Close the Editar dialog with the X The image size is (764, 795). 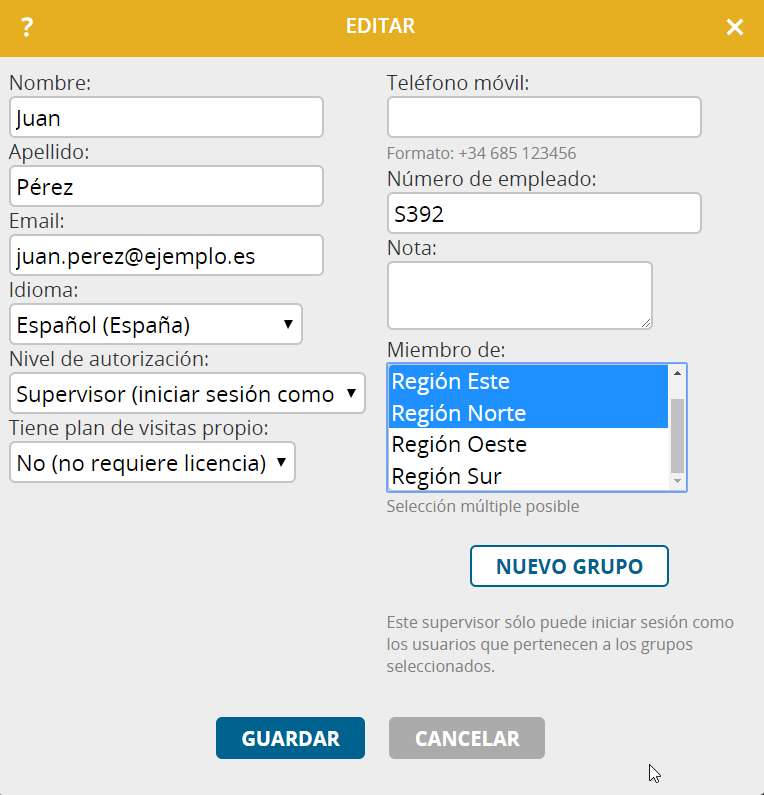(x=735, y=27)
